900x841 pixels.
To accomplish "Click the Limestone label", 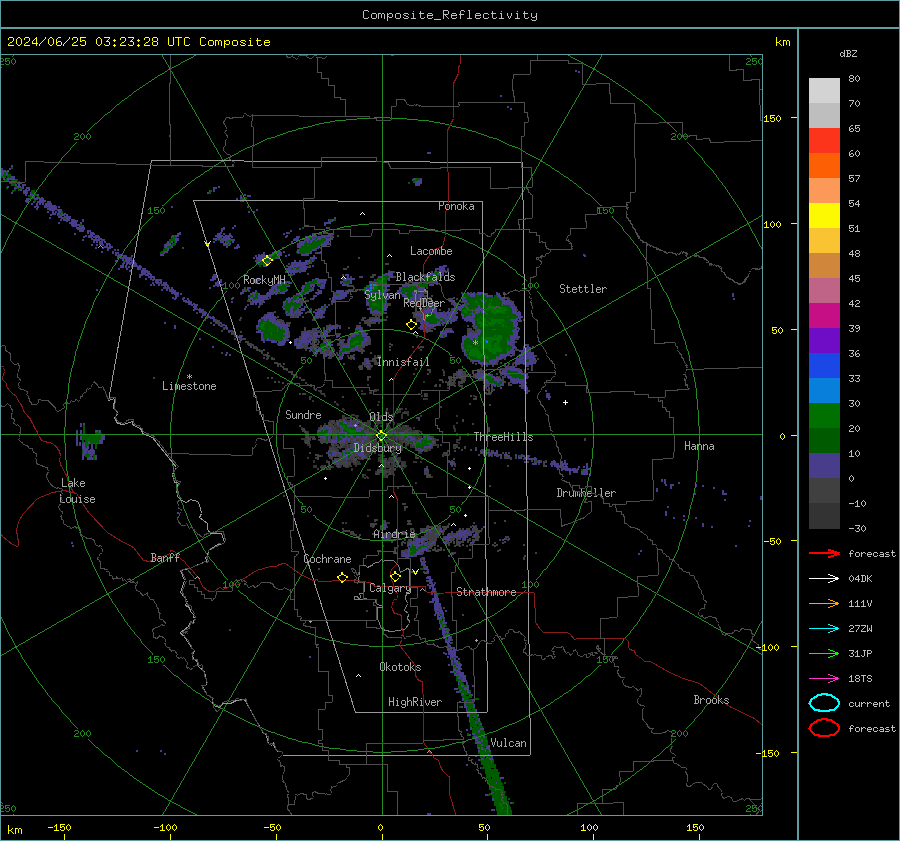I will 189,386.
